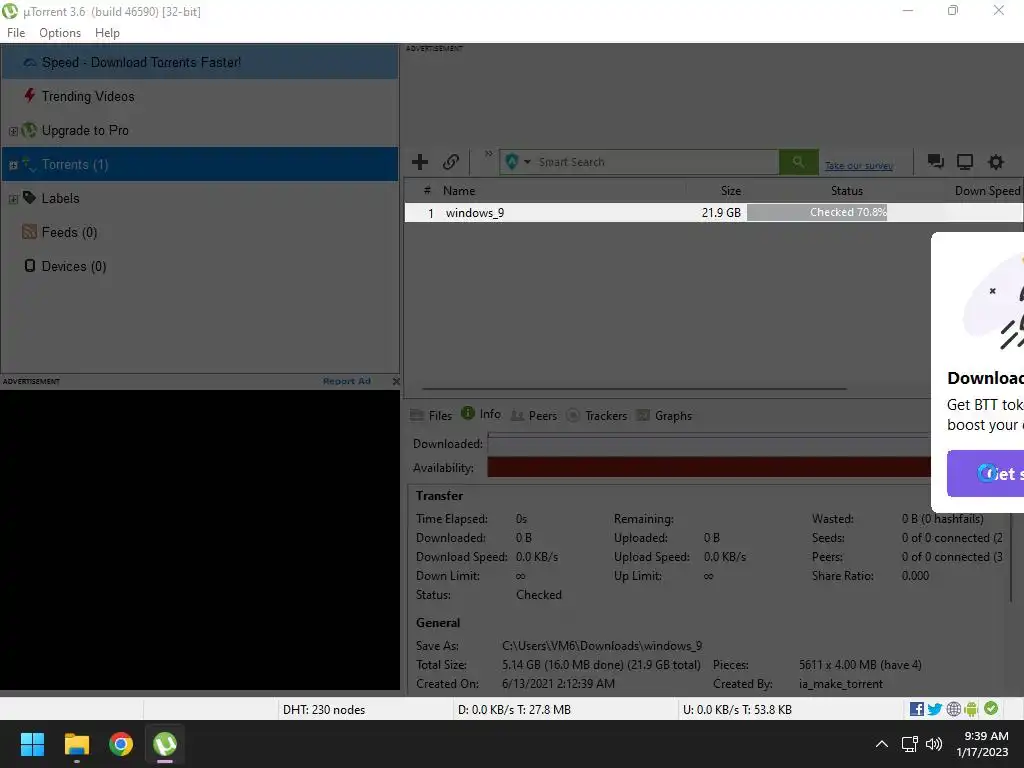Select Speed - Download Torrents Faster item
Image resolution: width=1024 pixels, height=768 pixels.
pyautogui.click(x=200, y=62)
